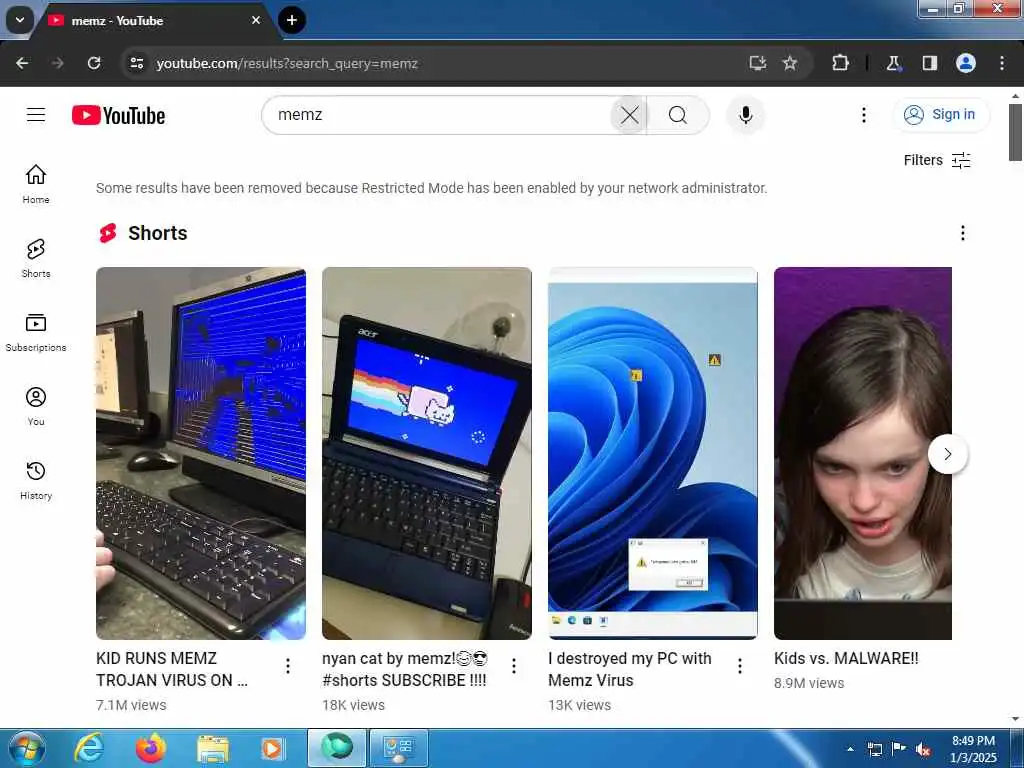The width and height of the screenshot is (1024, 768).
Task: Click the Sign in button
Action: (941, 115)
